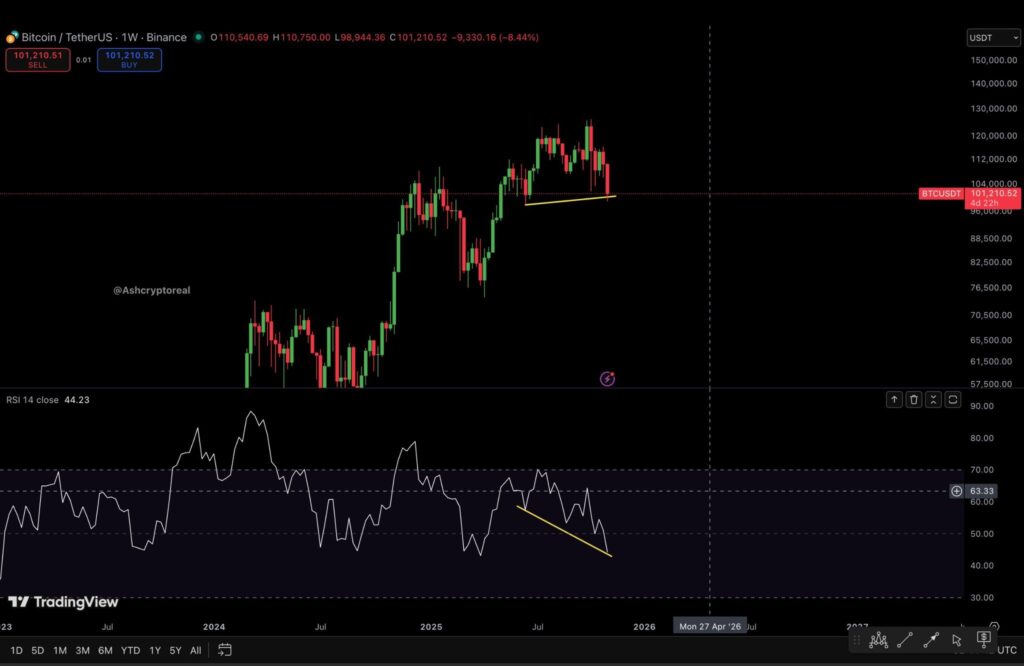This screenshot has width=1024, height=666.
Task: Select the 1Y range tab
Action: click(155, 649)
